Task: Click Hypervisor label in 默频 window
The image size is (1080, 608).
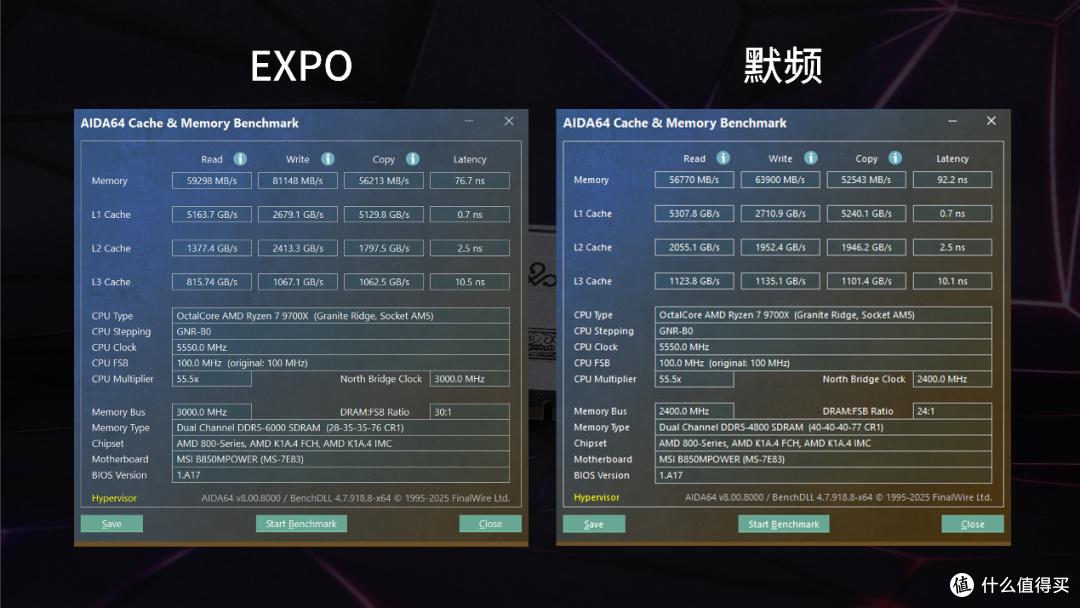Action: (x=596, y=497)
